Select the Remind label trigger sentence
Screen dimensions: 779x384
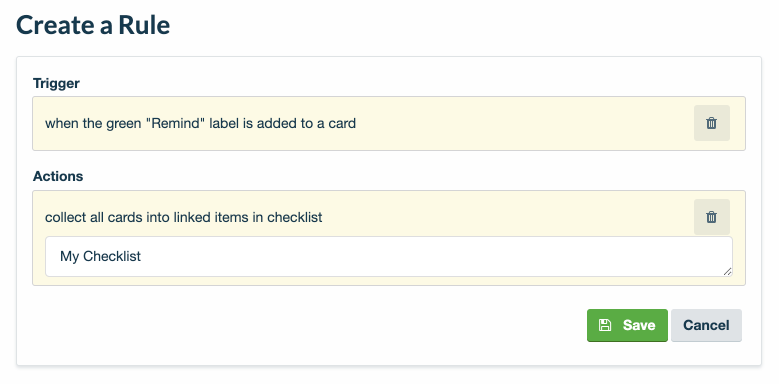(200, 123)
